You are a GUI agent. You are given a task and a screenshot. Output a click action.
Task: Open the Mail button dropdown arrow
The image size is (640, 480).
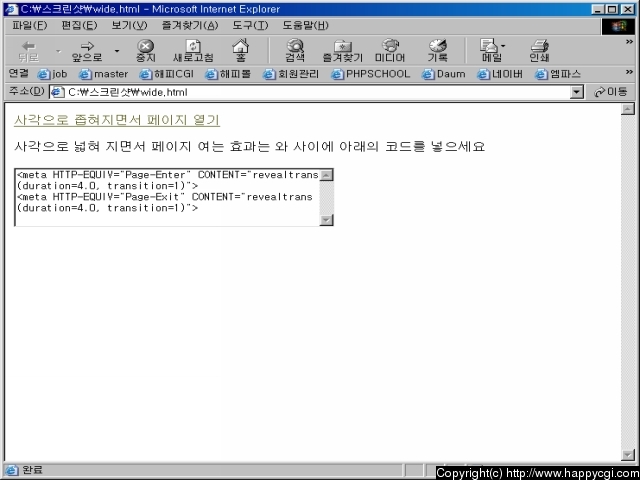tap(503, 46)
